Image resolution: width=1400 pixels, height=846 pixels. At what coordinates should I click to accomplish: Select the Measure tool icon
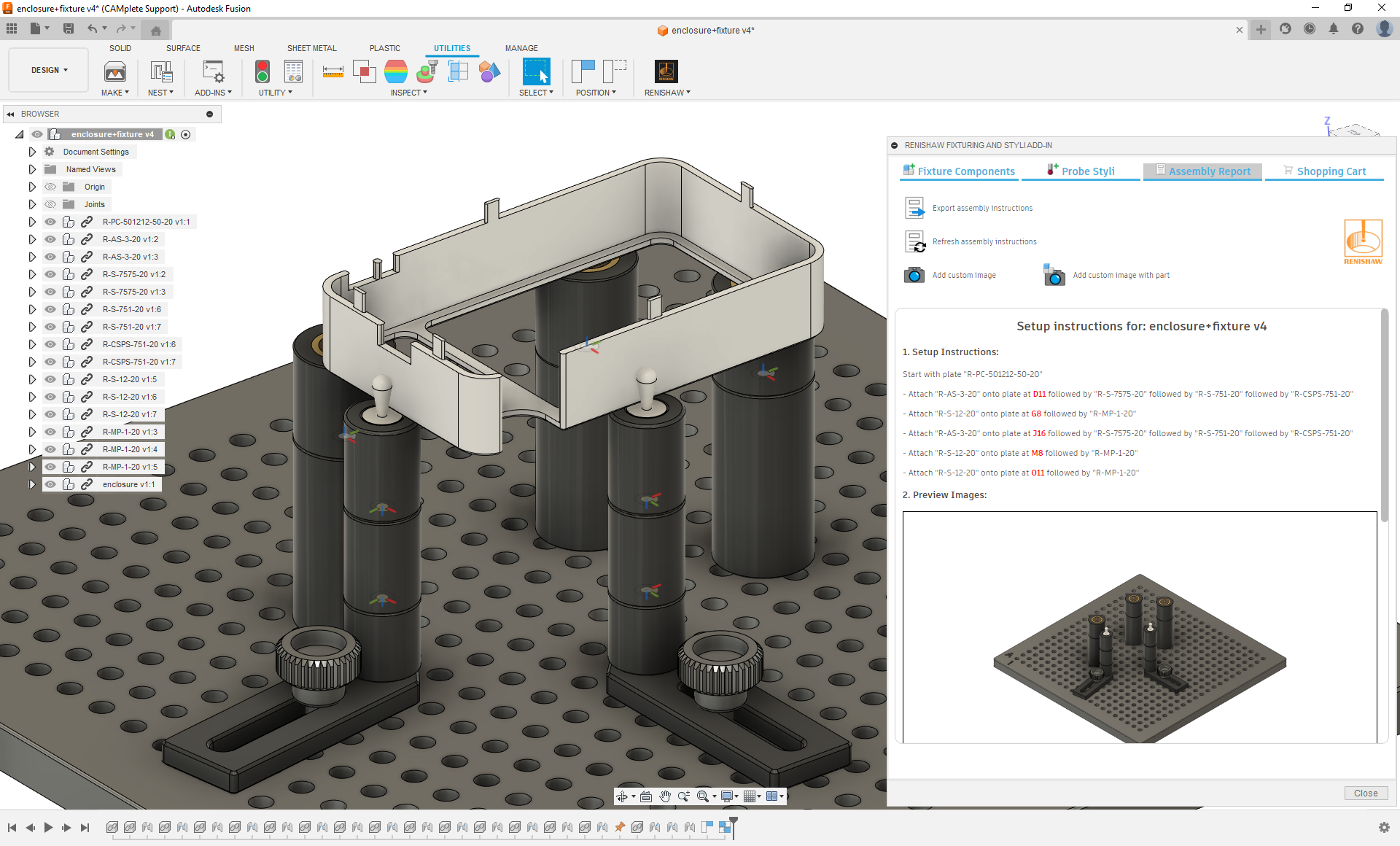pos(332,71)
